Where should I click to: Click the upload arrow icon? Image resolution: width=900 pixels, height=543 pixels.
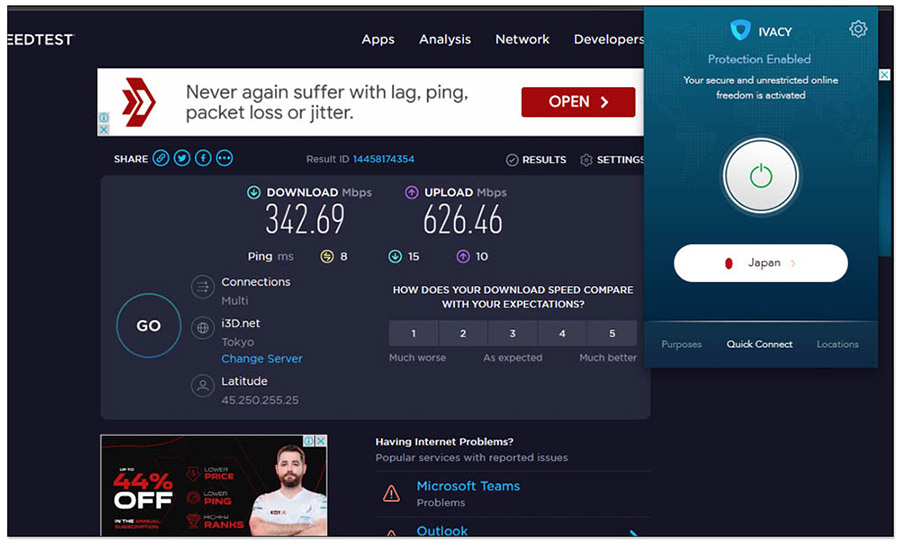(x=412, y=192)
